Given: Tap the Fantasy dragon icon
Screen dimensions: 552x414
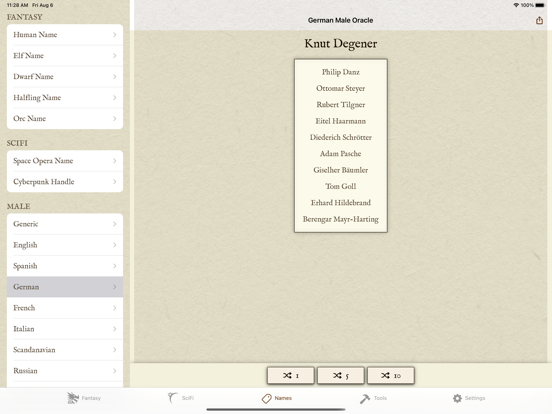Looking at the screenshot, I should 73,398.
